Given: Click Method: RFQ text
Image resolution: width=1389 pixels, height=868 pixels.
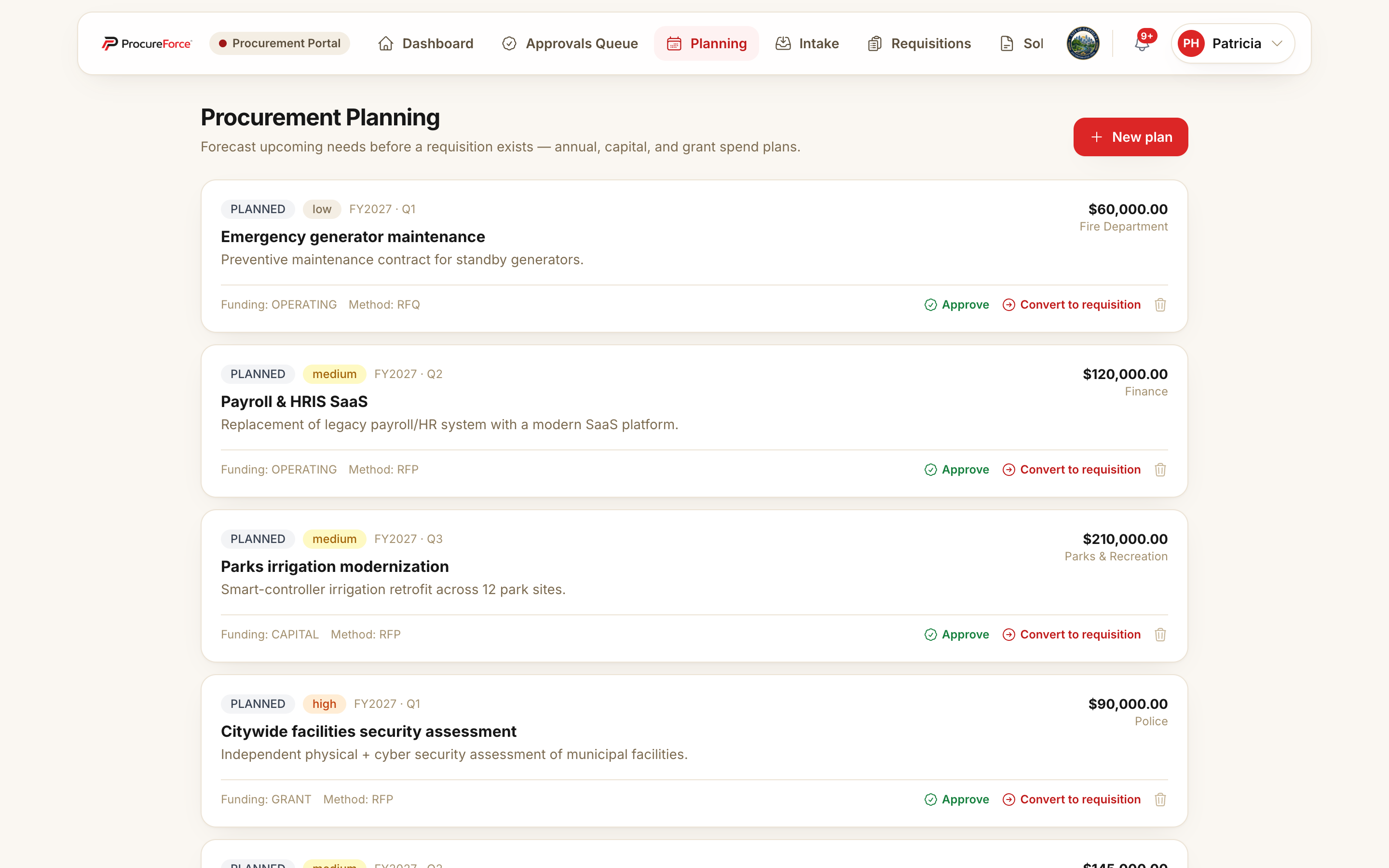Looking at the screenshot, I should [x=384, y=305].
